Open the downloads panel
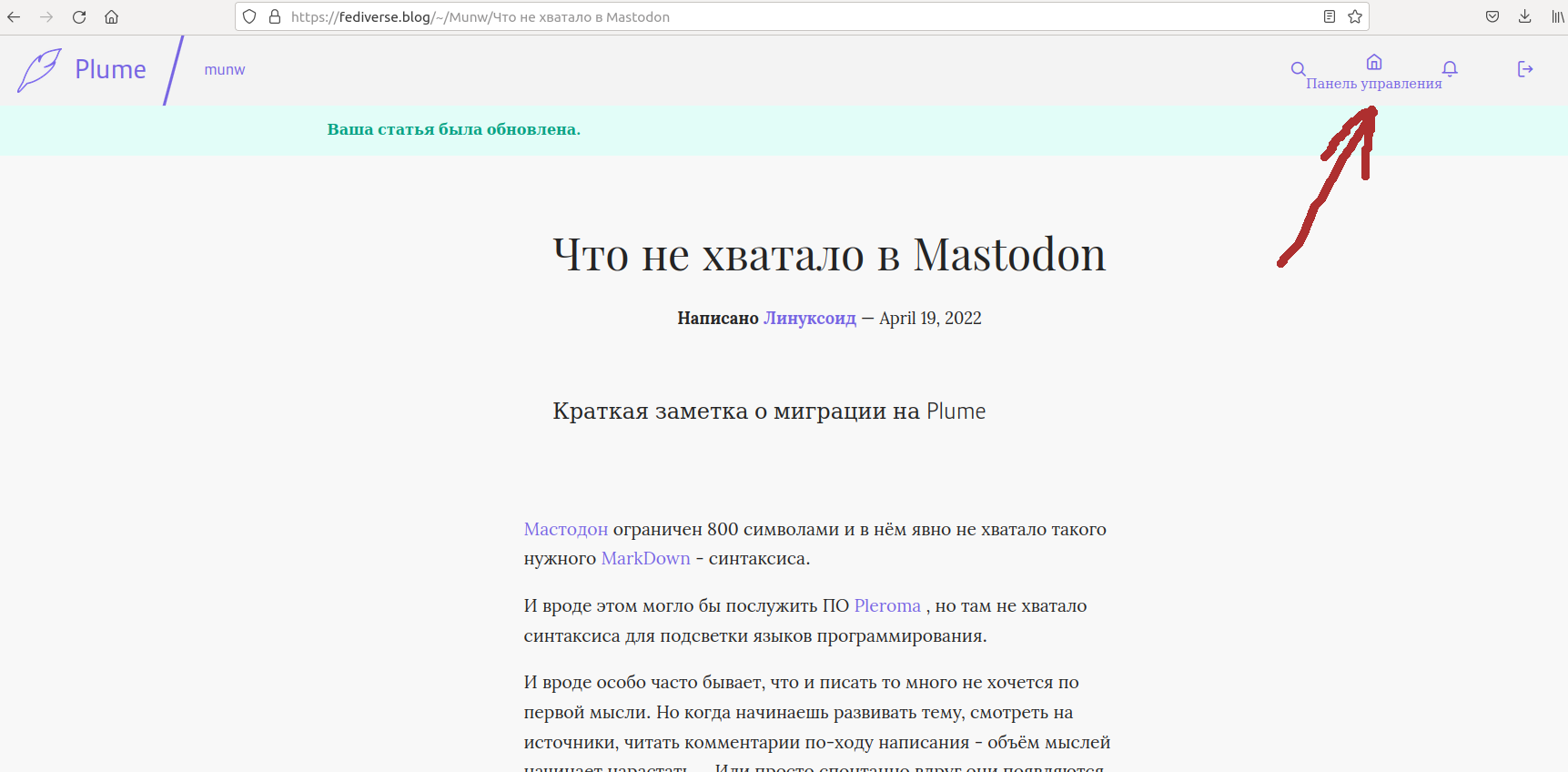 click(x=1525, y=16)
